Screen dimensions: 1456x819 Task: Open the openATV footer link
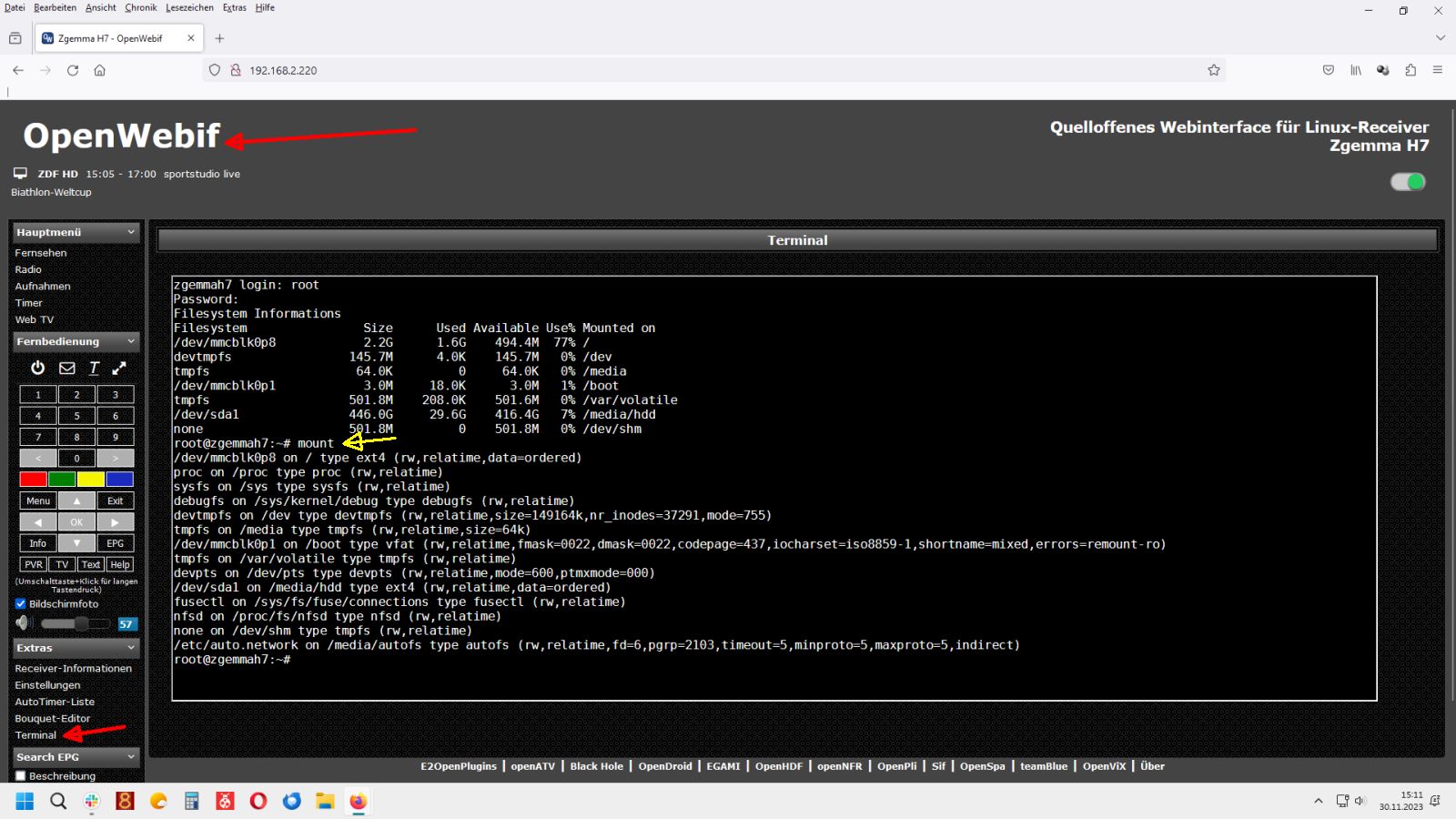[532, 766]
